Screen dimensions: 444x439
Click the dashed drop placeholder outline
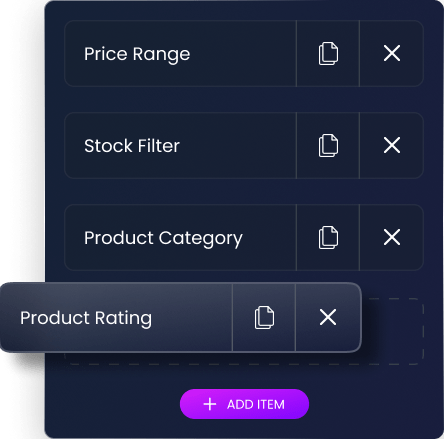393,331
